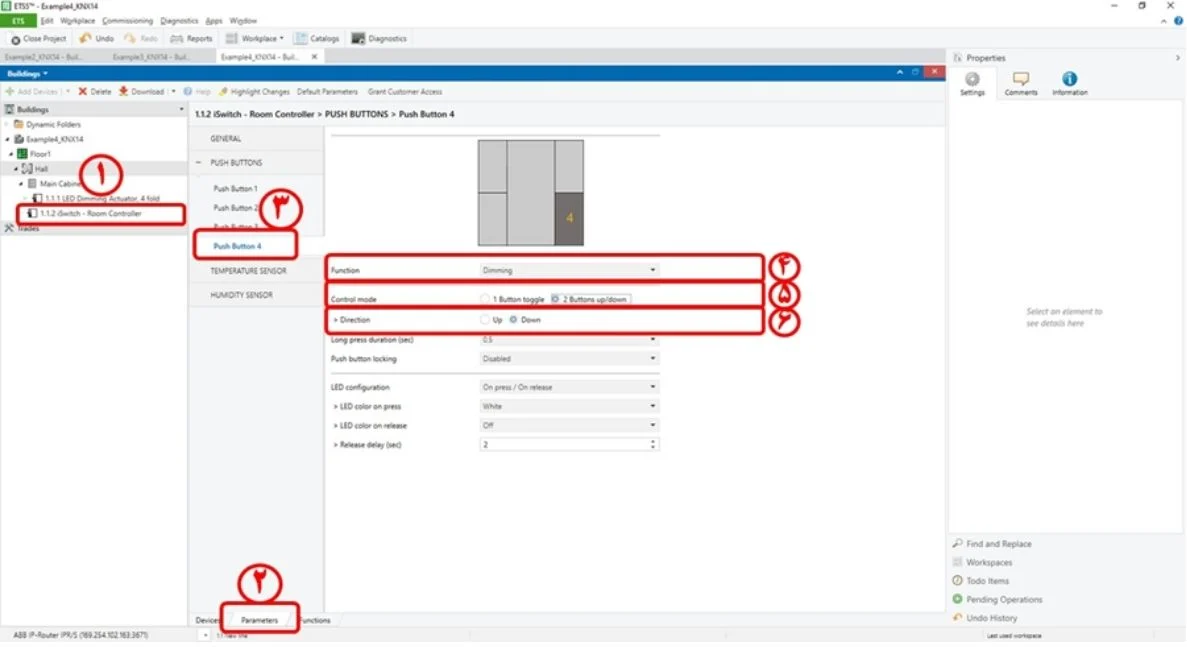
Task: Open Diagnostics from the toolbar icon
Action: 358,38
